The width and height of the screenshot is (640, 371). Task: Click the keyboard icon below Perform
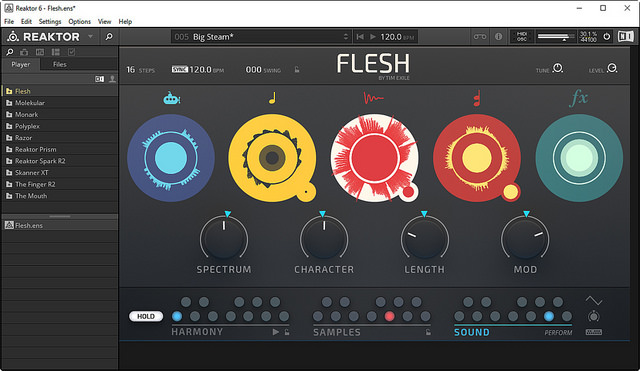point(593,332)
